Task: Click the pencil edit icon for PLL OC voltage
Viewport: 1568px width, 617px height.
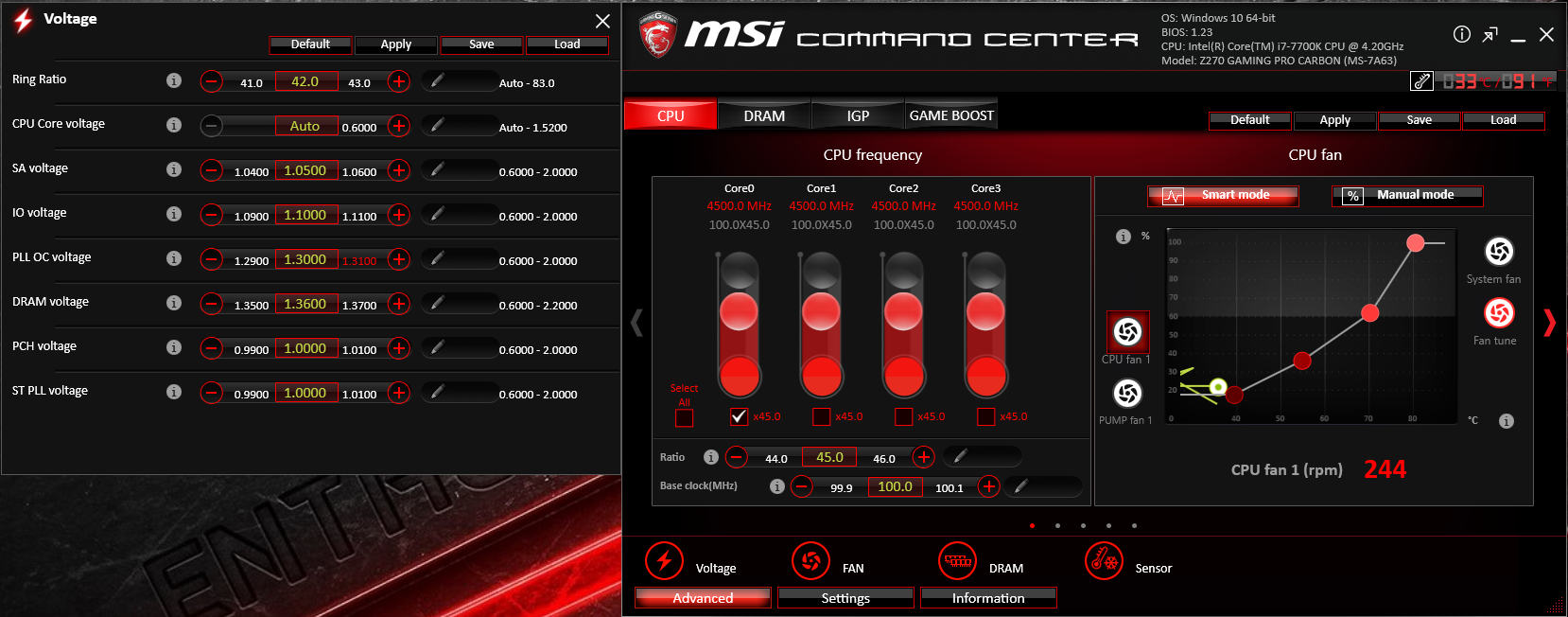Action: pyautogui.click(x=437, y=259)
